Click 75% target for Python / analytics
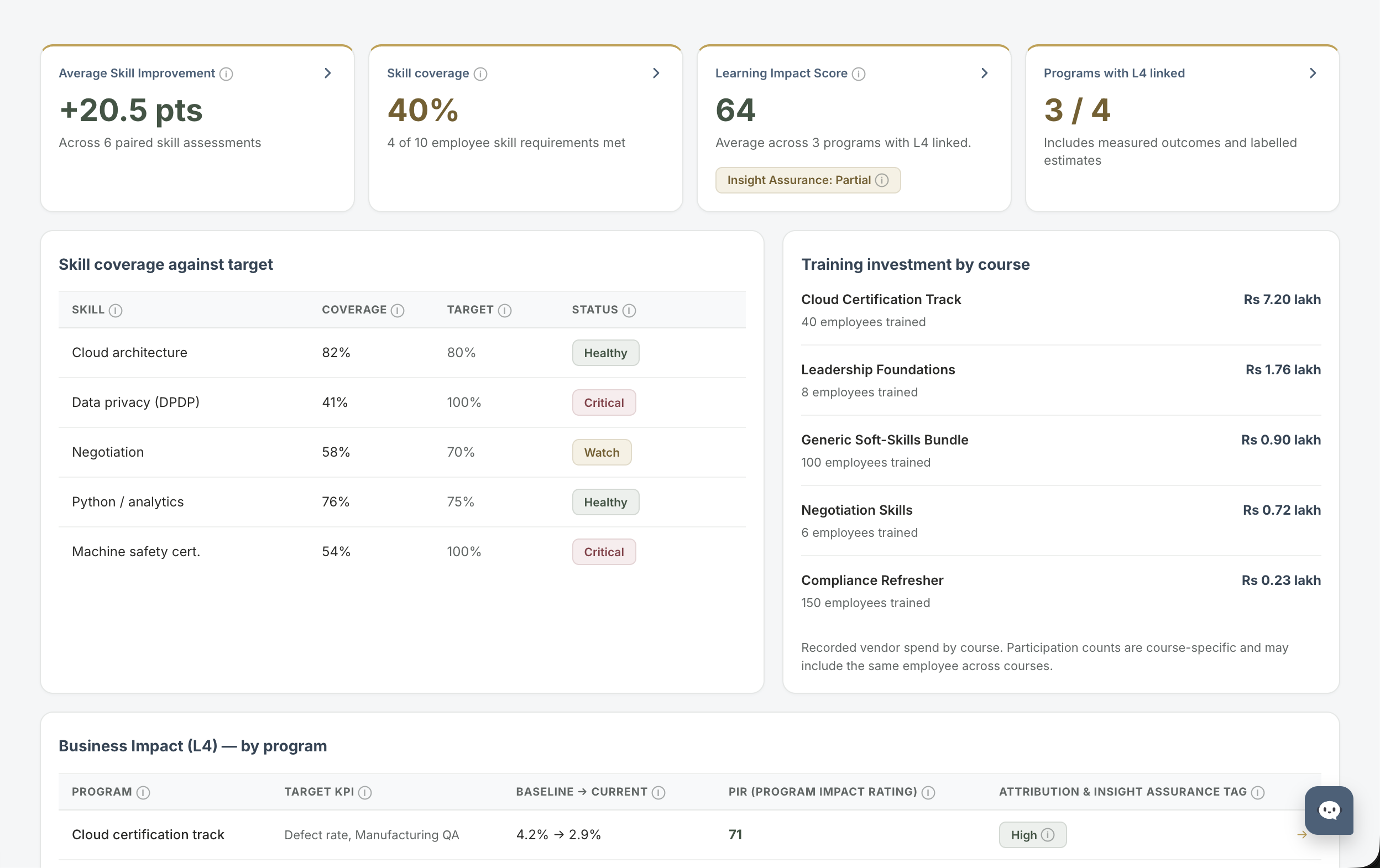Viewport: 1380px width, 868px height. (461, 502)
